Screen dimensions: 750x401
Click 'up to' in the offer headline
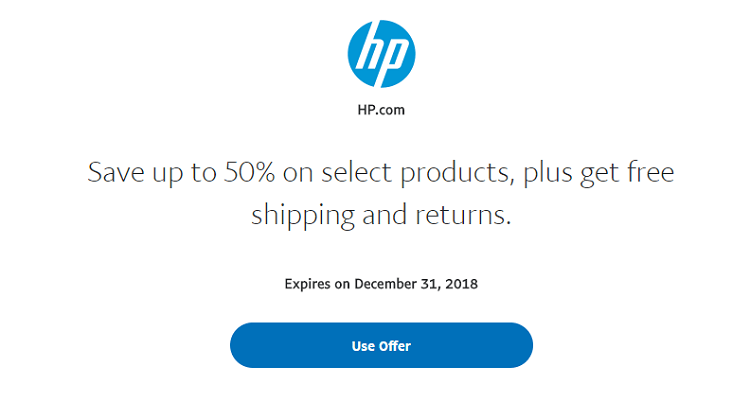184,174
